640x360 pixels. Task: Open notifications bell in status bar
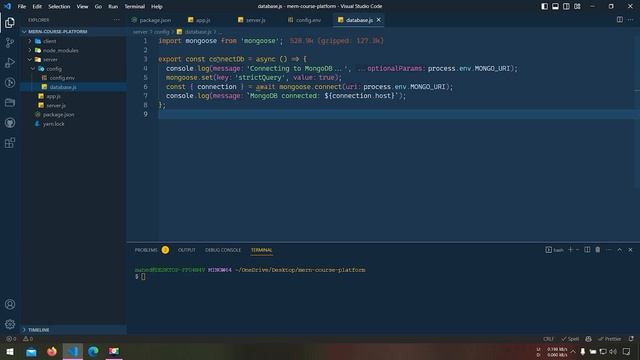pyautogui.click(x=631, y=339)
